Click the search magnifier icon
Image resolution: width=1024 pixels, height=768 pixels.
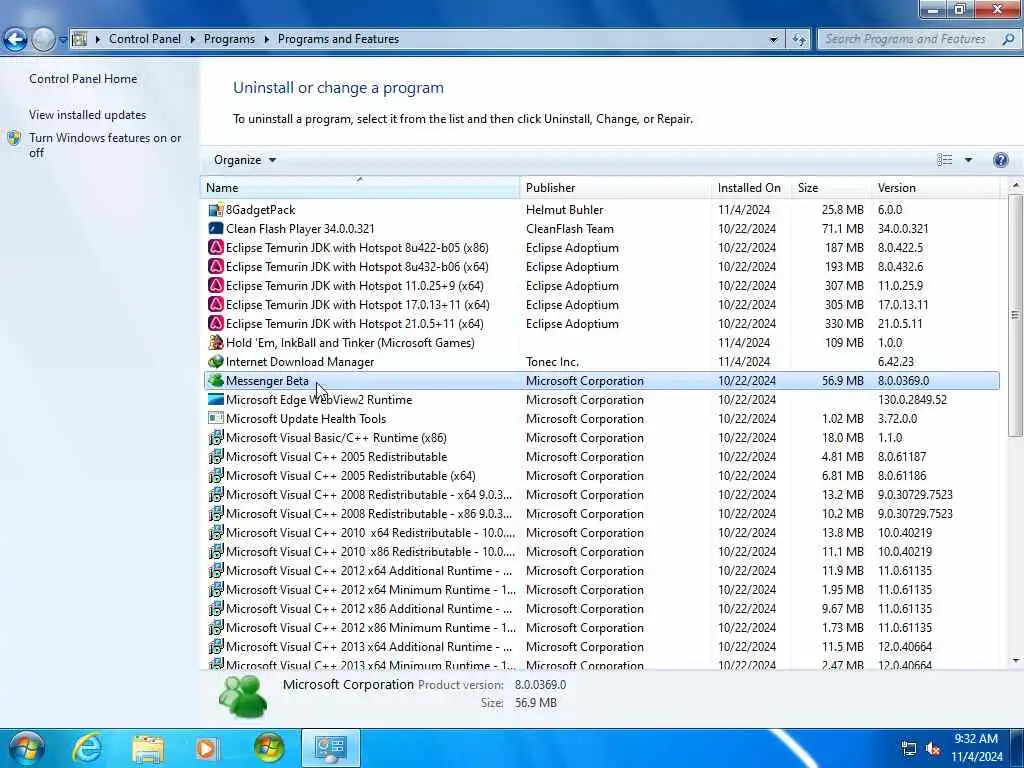point(1008,39)
